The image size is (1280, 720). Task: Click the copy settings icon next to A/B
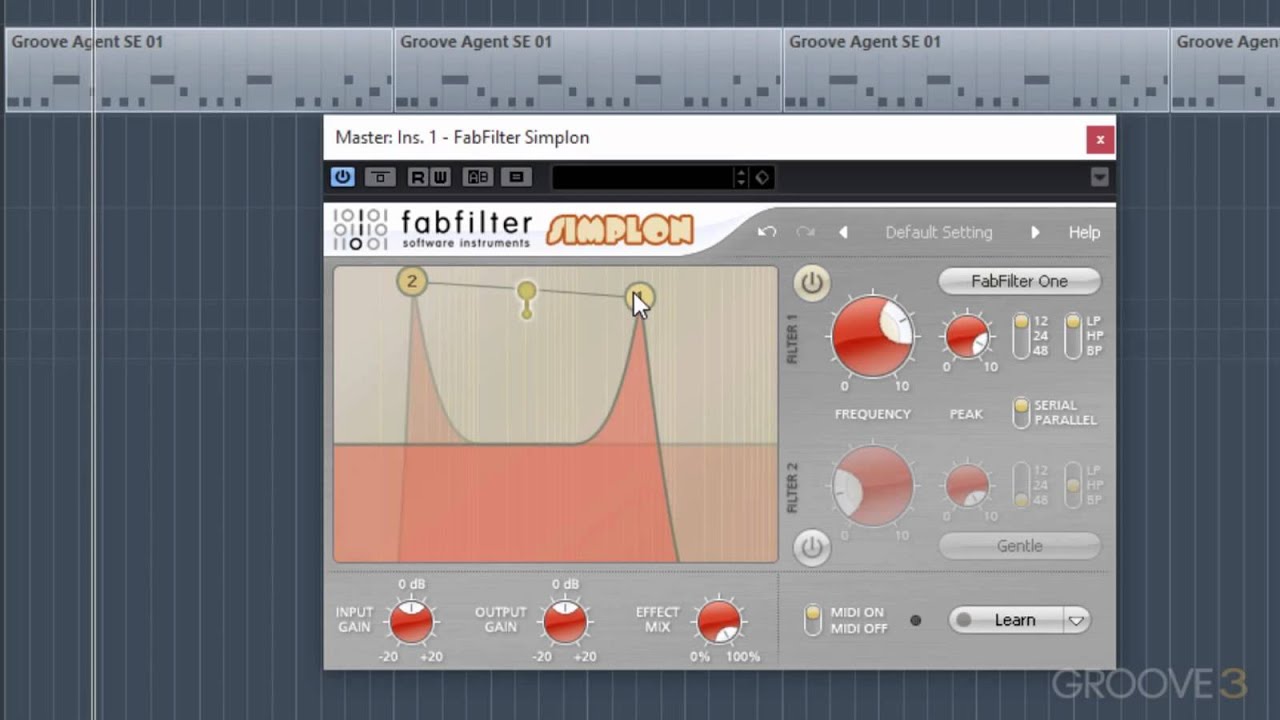(516, 177)
